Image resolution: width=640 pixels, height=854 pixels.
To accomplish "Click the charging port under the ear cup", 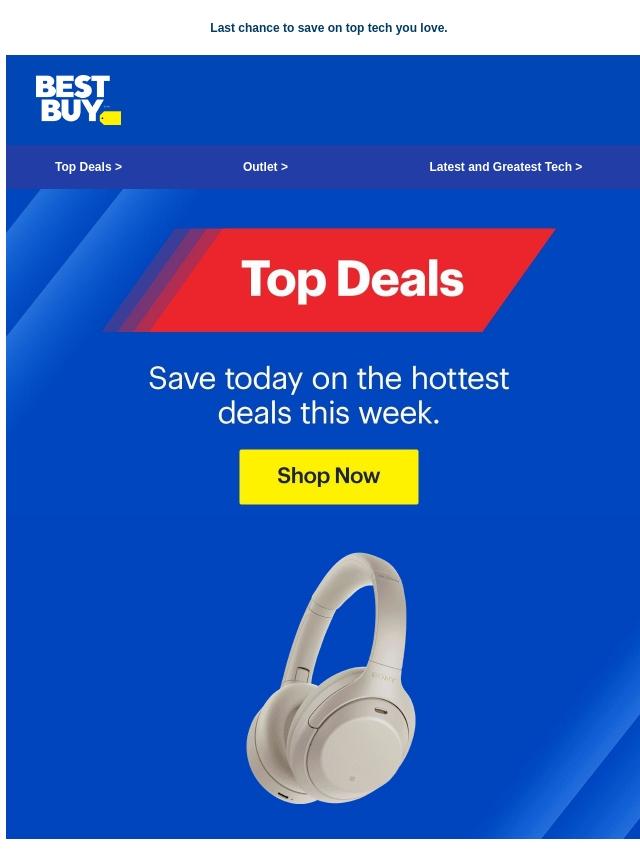I will click(283, 796).
